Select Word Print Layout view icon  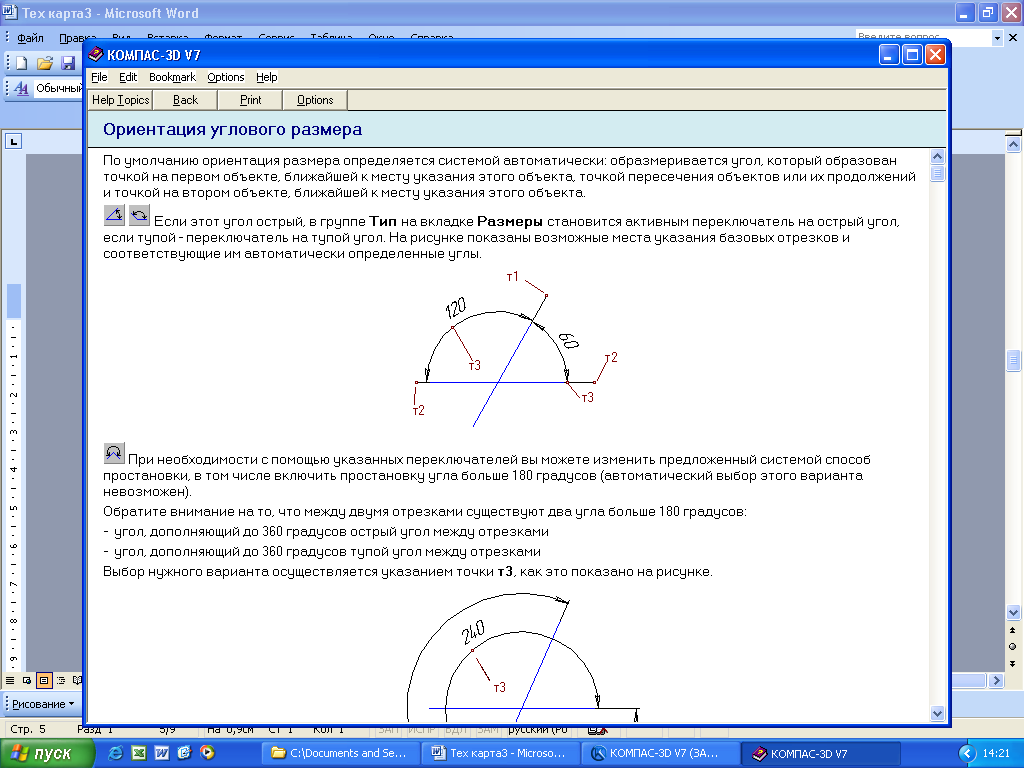tap(44, 680)
